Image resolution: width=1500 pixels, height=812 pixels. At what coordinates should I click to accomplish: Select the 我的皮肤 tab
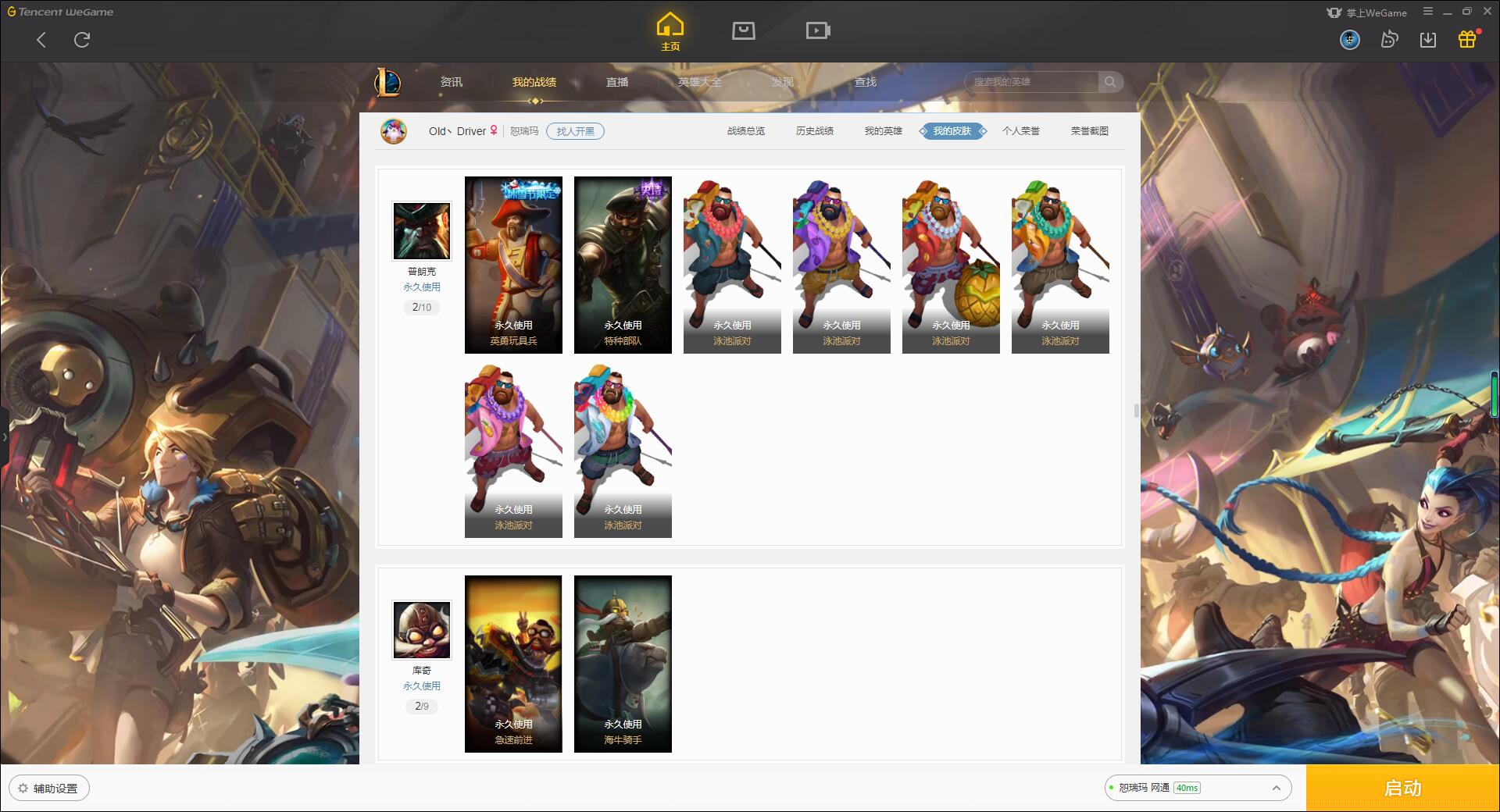(x=952, y=131)
